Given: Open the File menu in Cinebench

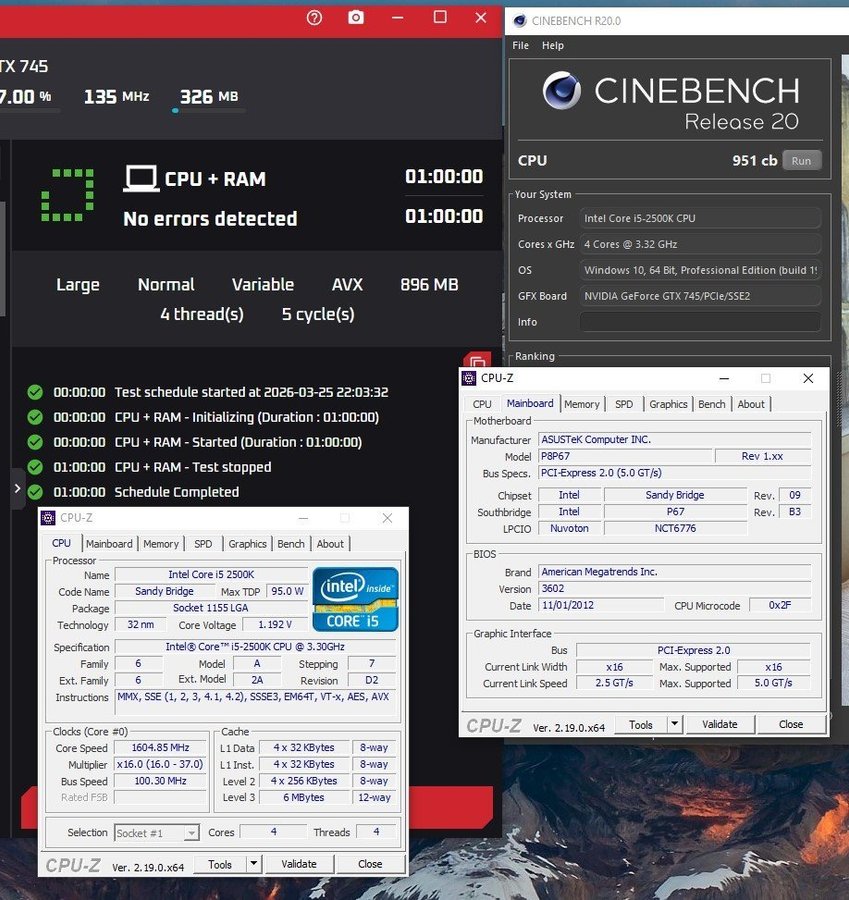Looking at the screenshot, I should coord(521,46).
